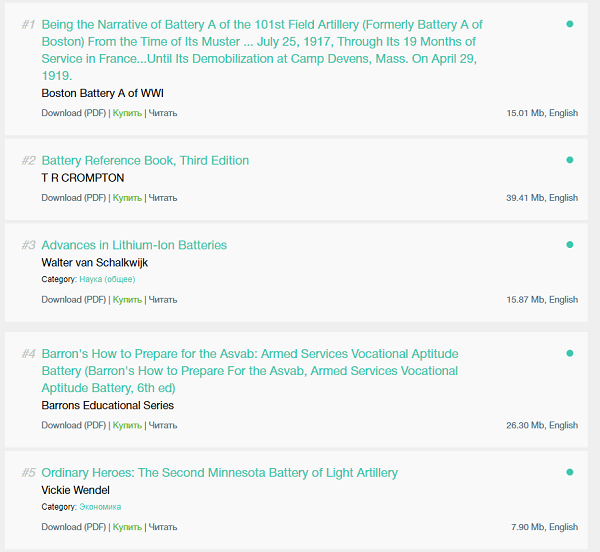Open Advances in Lithium-Ion Batteries title link
Image resolution: width=600 pixels, height=552 pixels.
[x=134, y=245]
